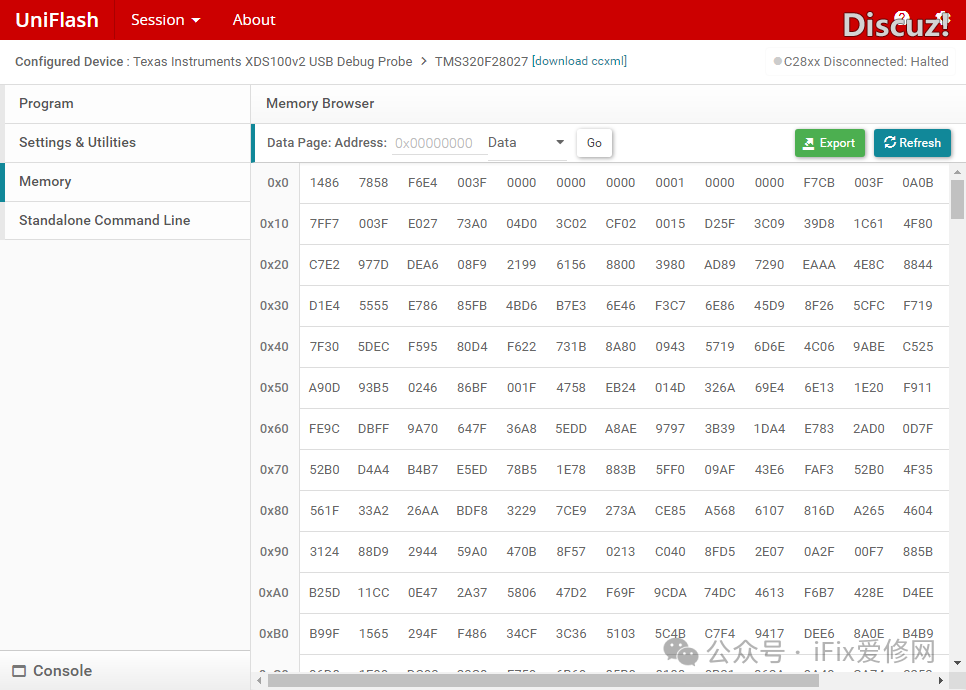
Task: Open the About menu
Action: [x=254, y=20]
